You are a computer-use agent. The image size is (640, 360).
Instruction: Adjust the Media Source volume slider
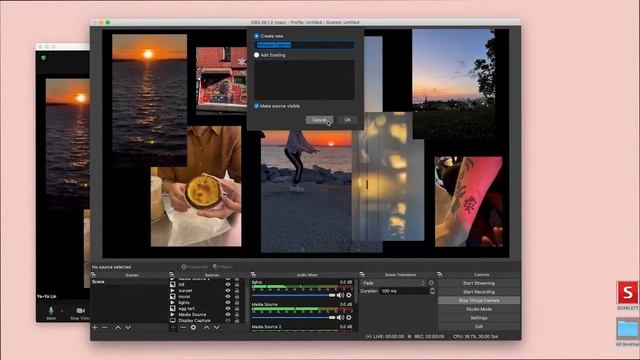click(x=293, y=317)
